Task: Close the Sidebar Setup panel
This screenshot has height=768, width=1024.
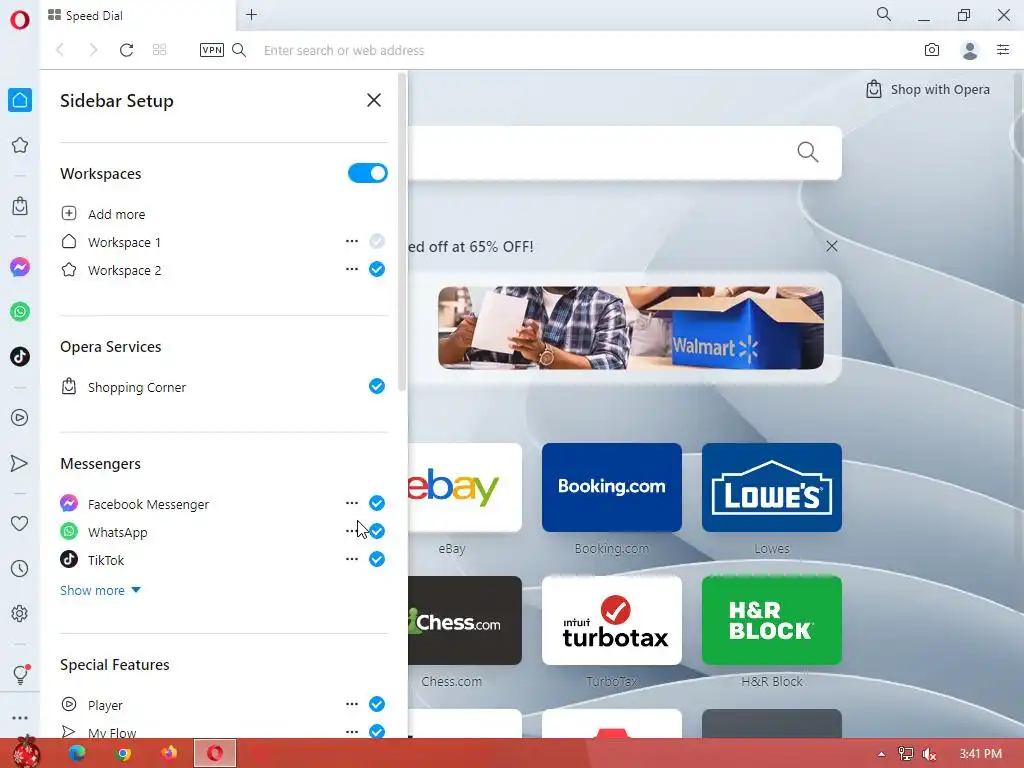Action: 374,100
